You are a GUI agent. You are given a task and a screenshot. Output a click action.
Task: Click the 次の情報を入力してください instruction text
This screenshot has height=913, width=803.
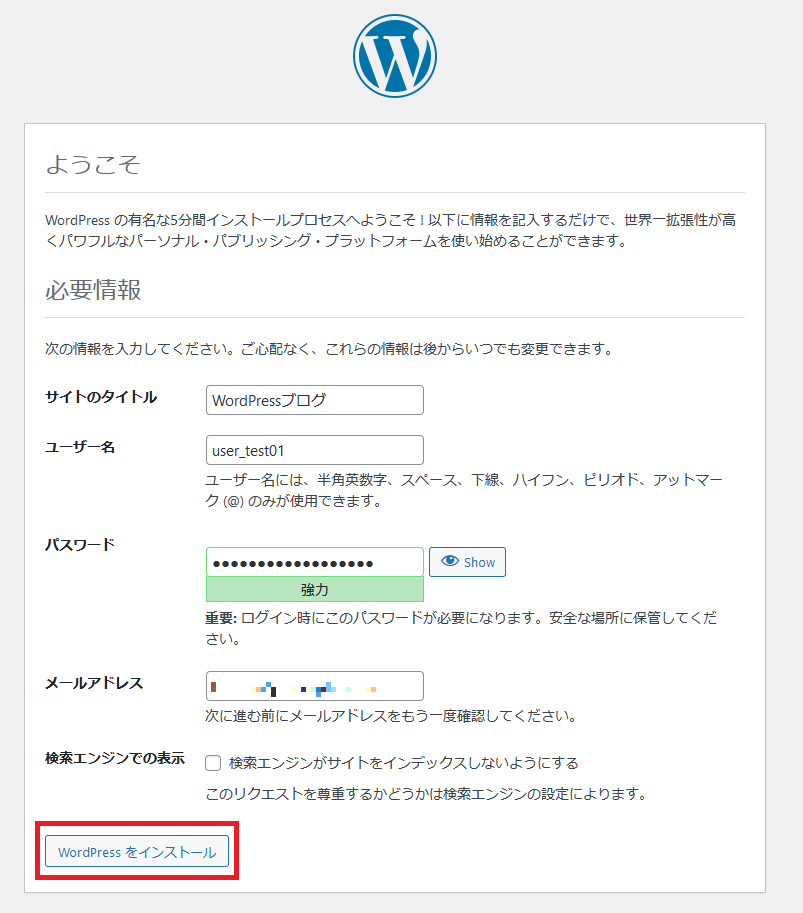(x=329, y=349)
